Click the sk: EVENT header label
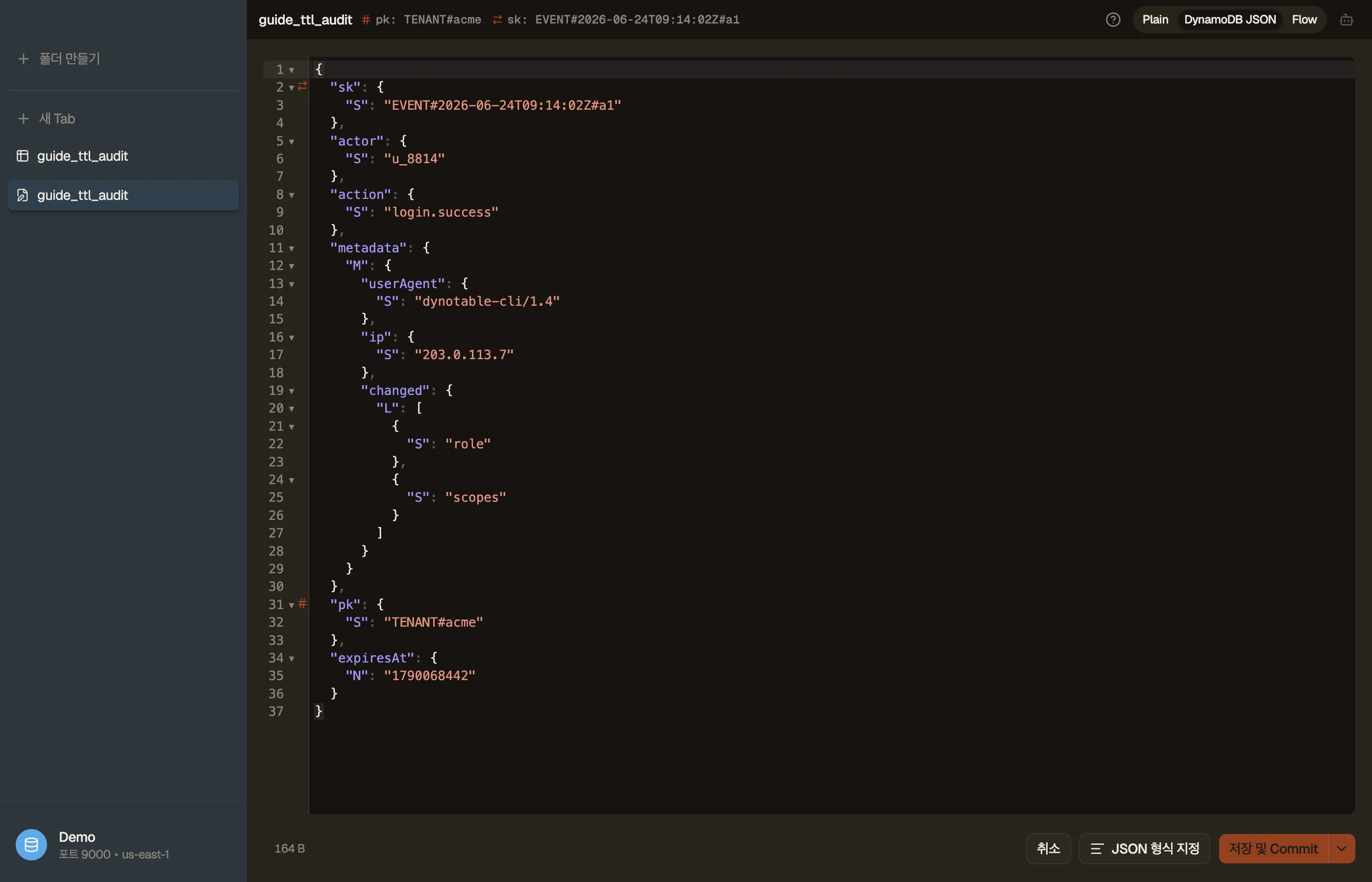The height and width of the screenshot is (882, 1372). pos(623,20)
